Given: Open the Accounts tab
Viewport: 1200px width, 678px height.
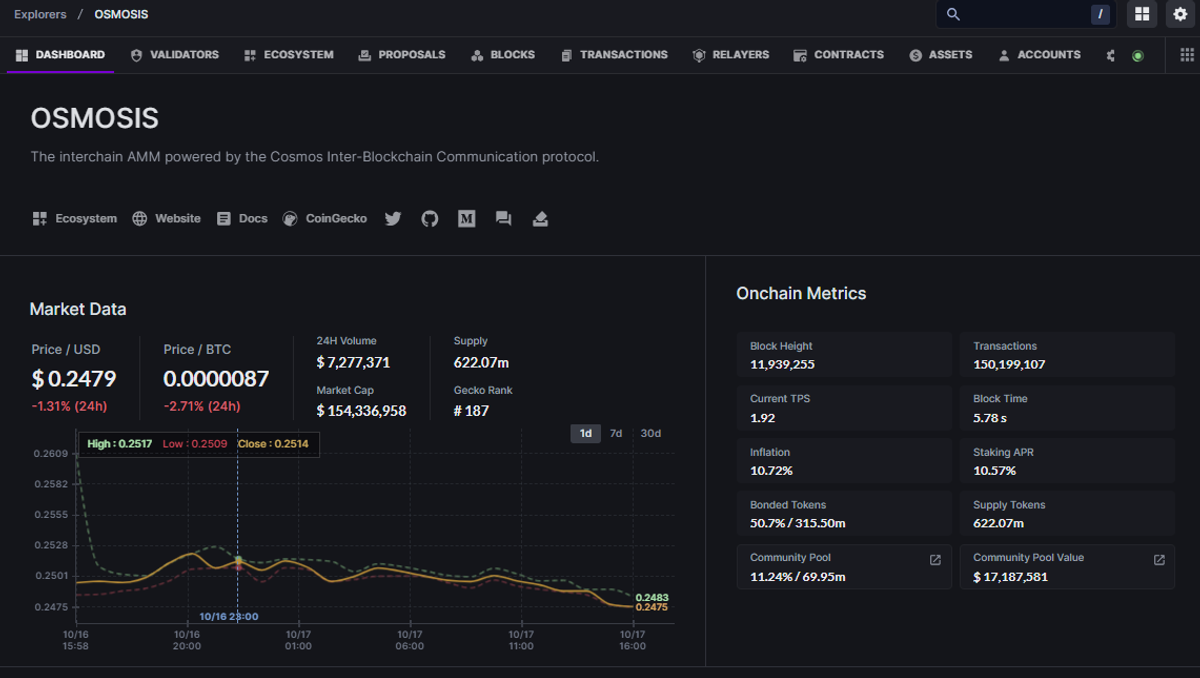Looking at the screenshot, I should coord(1039,55).
